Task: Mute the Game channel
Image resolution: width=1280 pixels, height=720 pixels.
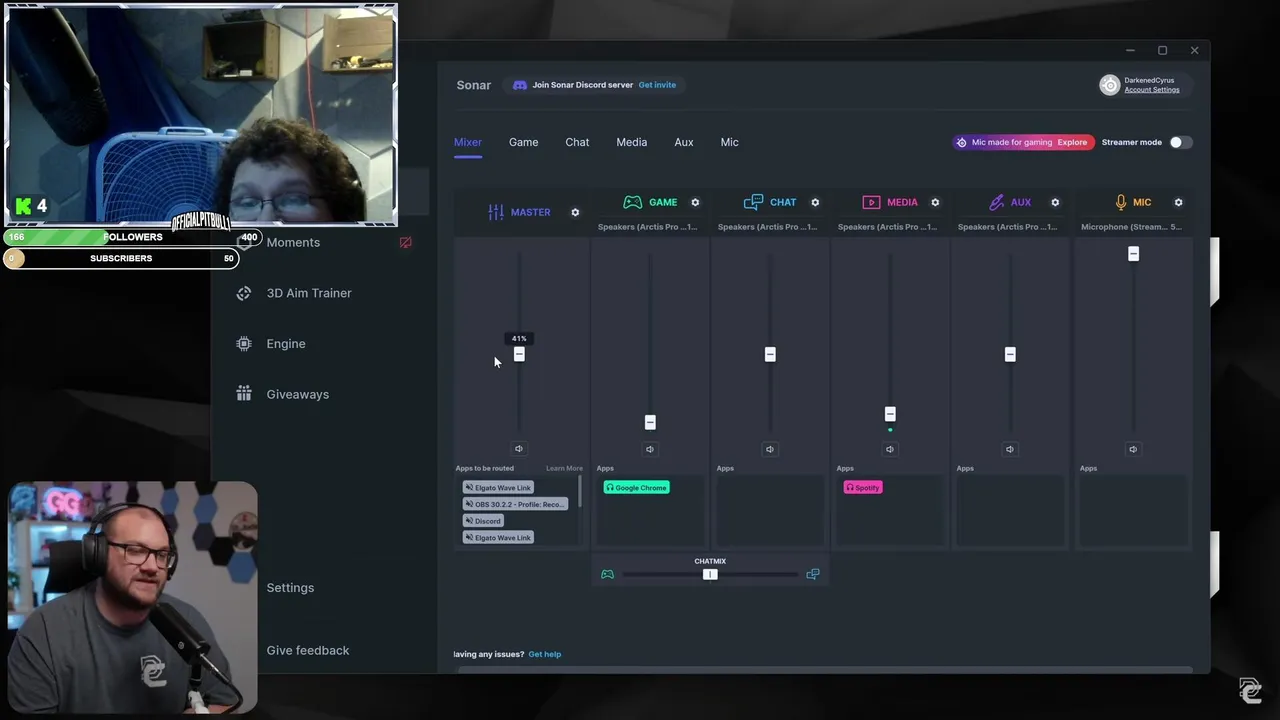Action: point(650,449)
